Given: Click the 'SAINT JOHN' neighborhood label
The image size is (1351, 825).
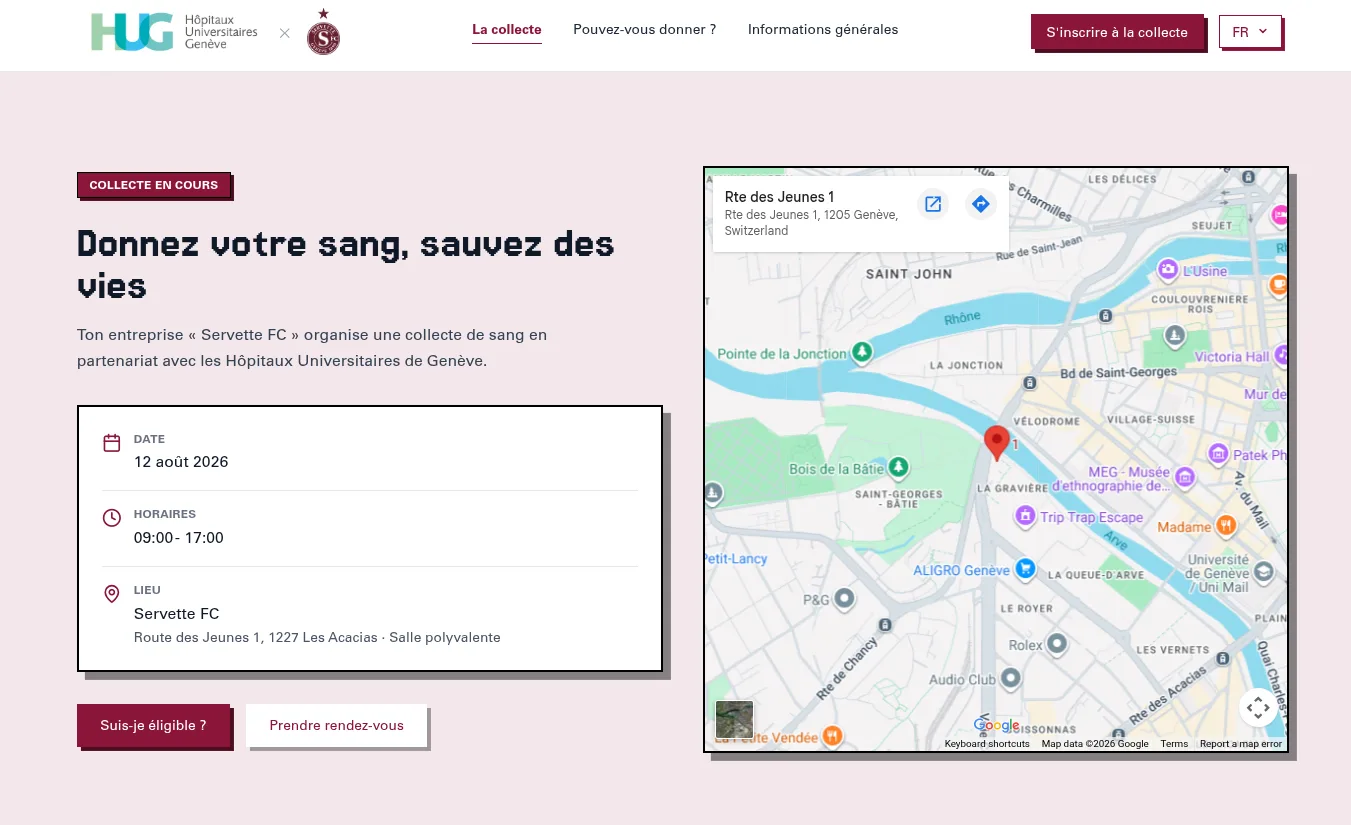Looking at the screenshot, I should (909, 274).
